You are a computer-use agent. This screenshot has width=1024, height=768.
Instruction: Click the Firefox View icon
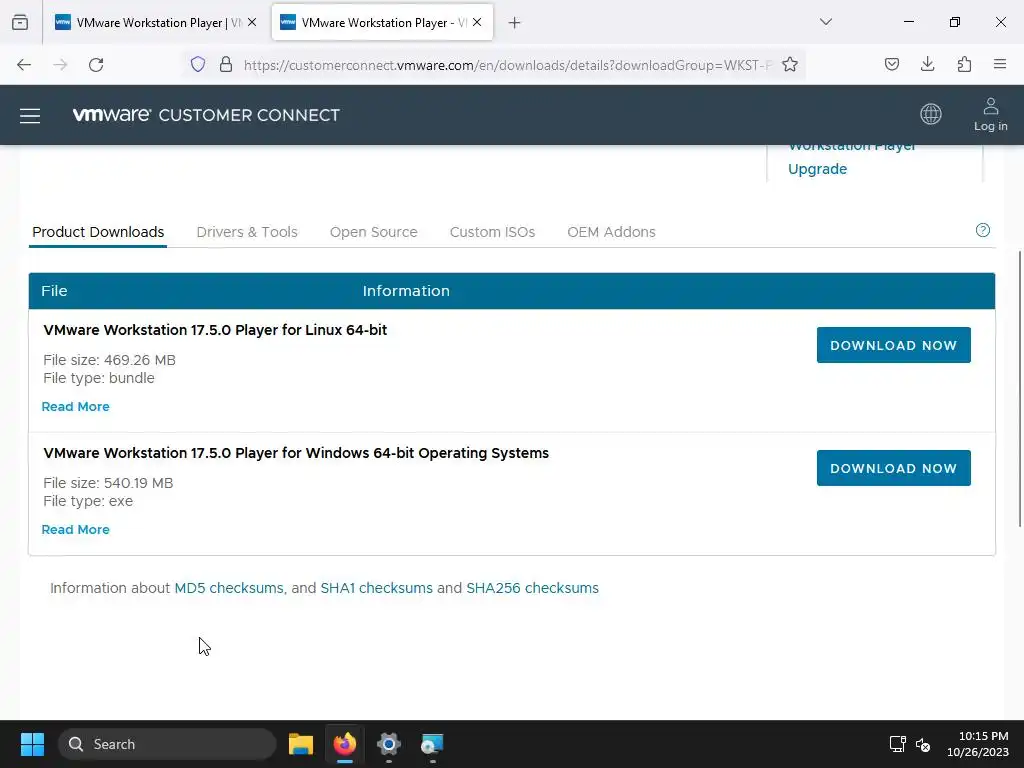(20, 22)
